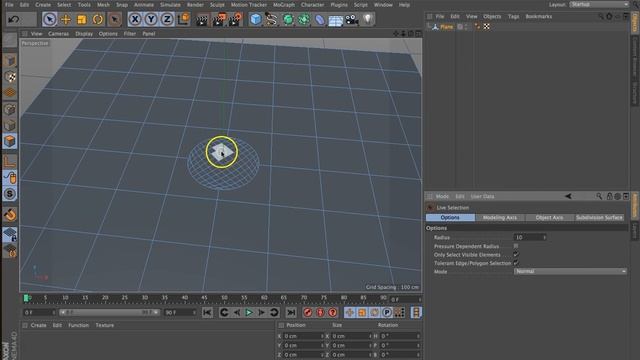Click the green Array modeling icon
Screen dimensions: 640x360
304,19
